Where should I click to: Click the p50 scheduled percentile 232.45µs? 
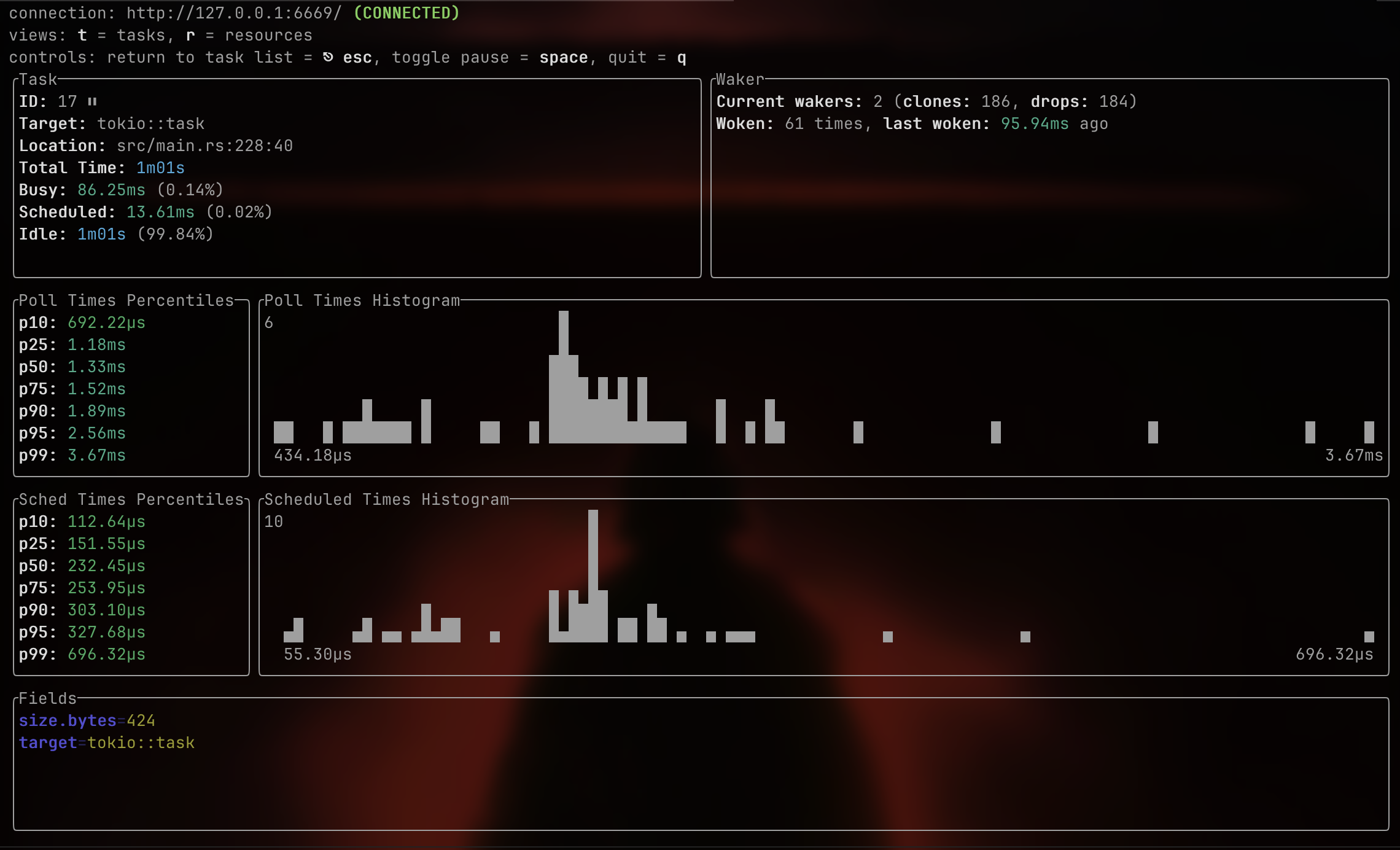[x=106, y=566]
